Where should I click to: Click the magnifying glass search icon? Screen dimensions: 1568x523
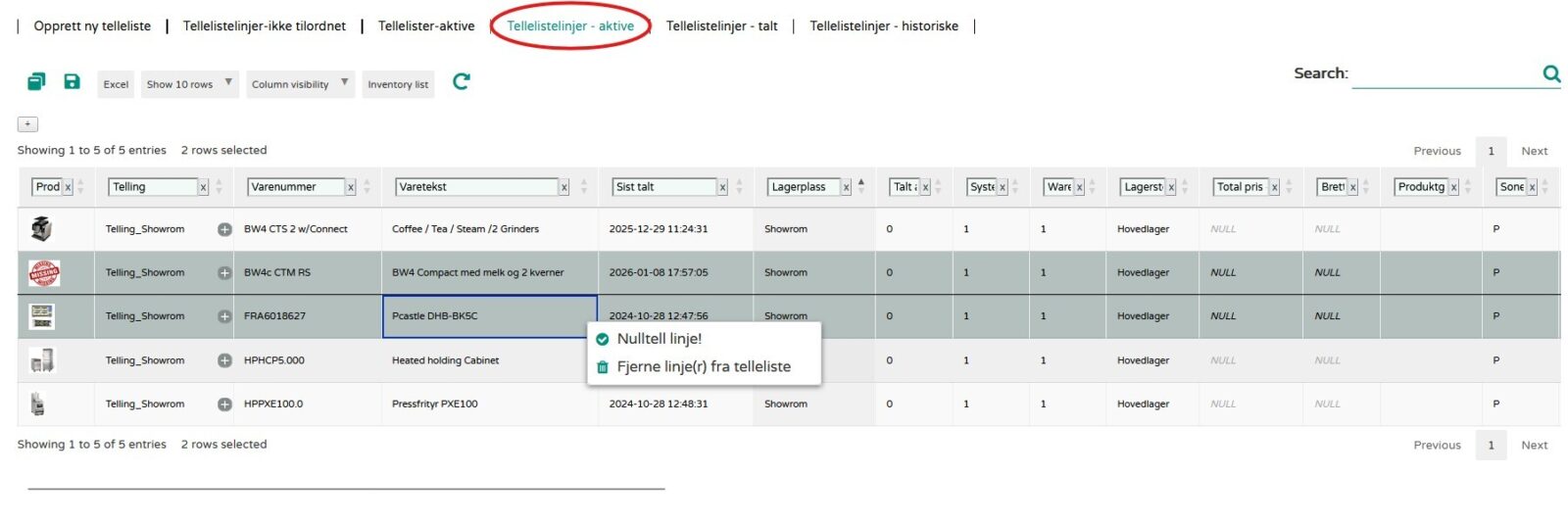click(x=1550, y=73)
